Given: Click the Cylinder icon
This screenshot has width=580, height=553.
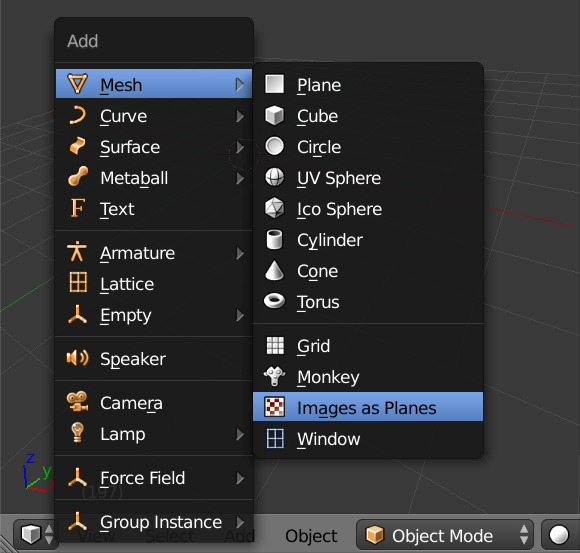Looking at the screenshot, I should (x=274, y=239).
